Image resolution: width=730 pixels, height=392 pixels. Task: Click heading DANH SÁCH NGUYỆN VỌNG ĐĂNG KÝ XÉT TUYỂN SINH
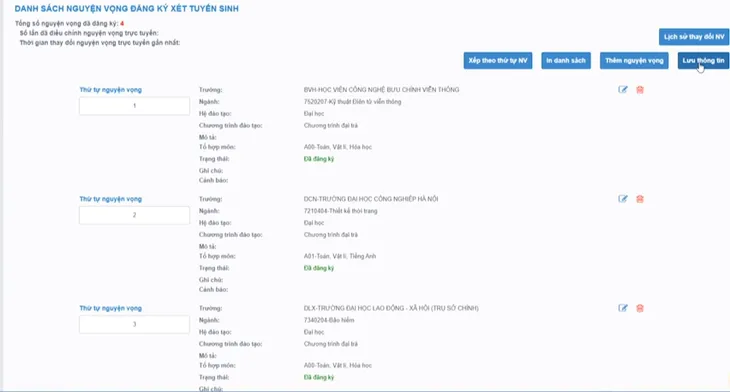127,9
